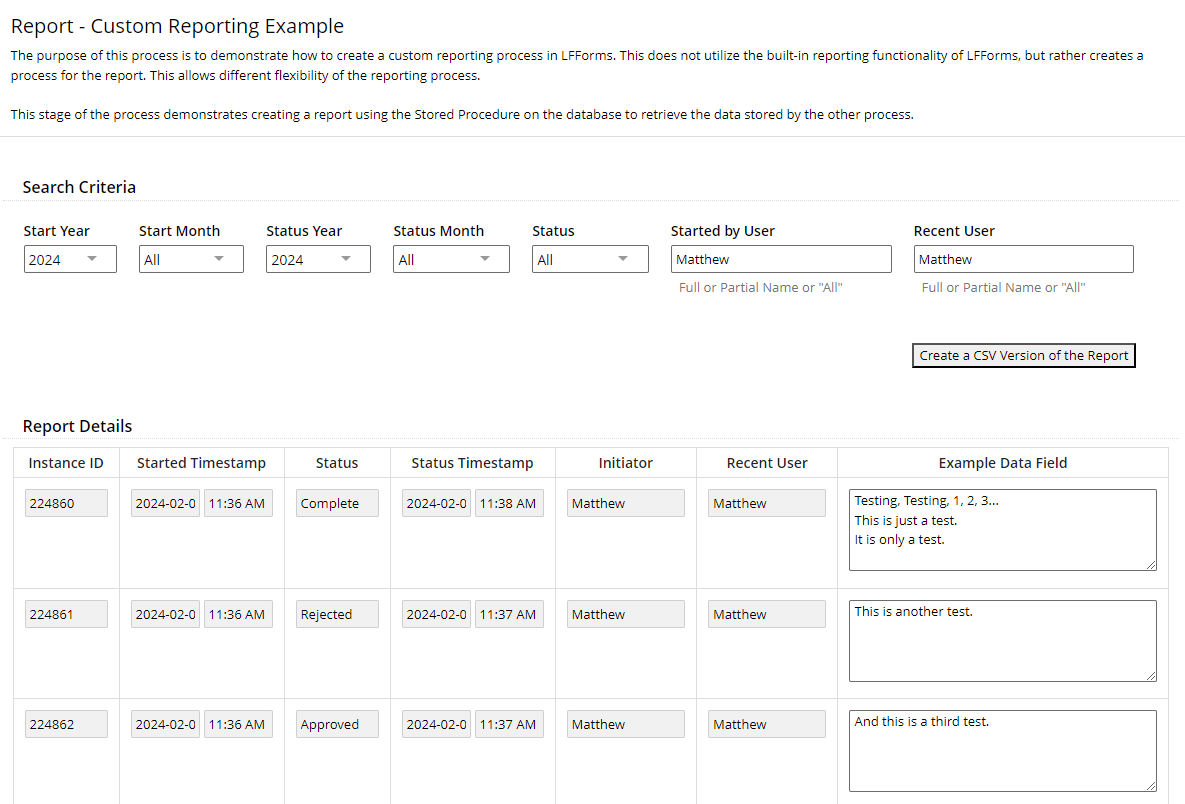Select the 'Rejected' status field
1185x804 pixels.
(x=337, y=613)
